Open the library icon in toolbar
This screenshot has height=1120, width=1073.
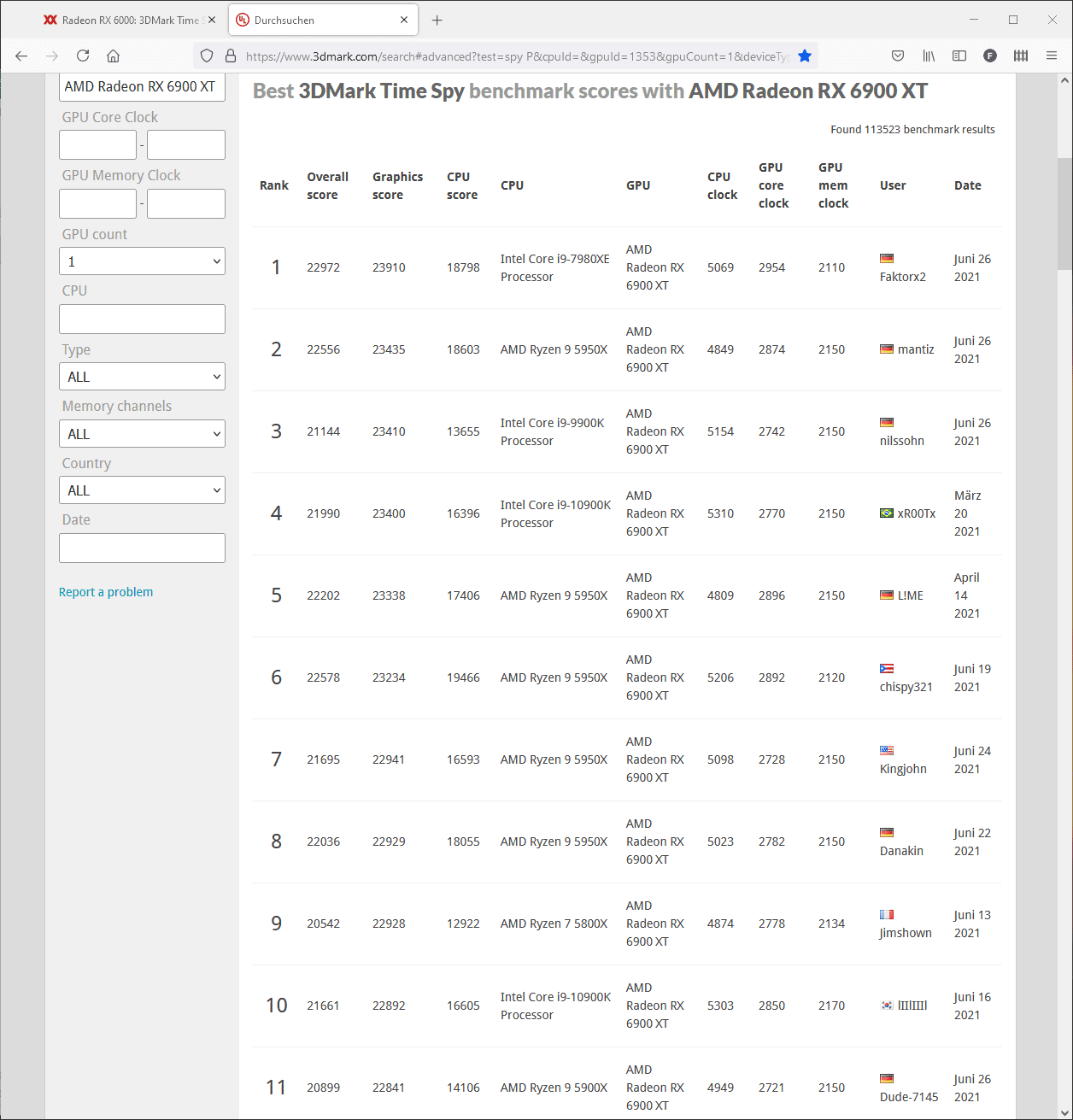[929, 56]
